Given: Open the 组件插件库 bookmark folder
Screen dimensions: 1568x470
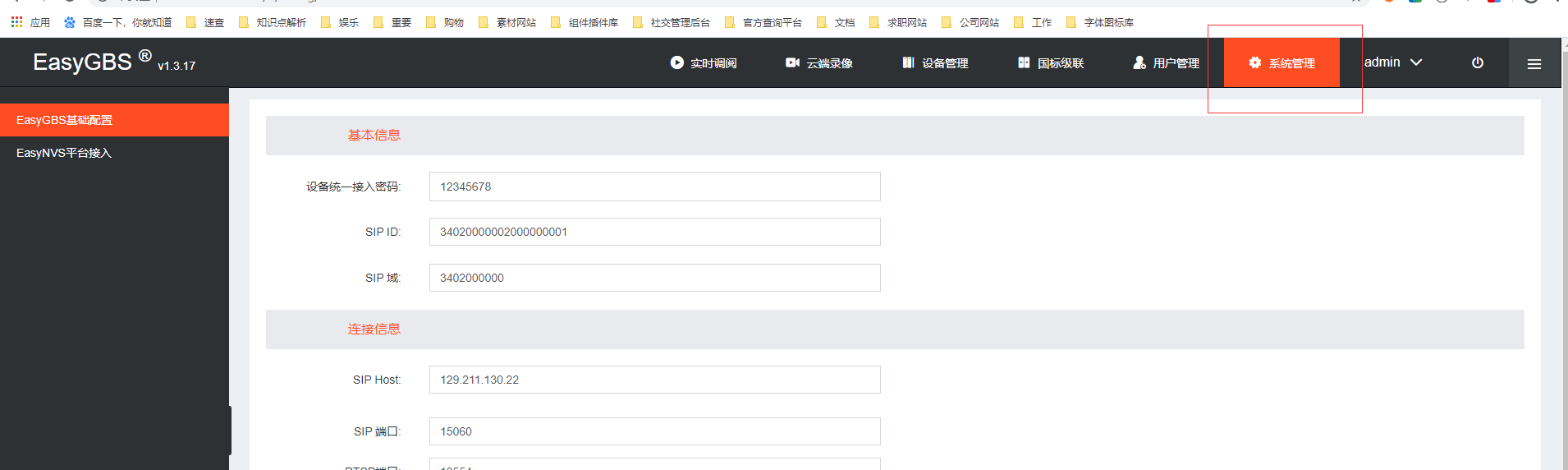Looking at the screenshot, I should (x=585, y=22).
